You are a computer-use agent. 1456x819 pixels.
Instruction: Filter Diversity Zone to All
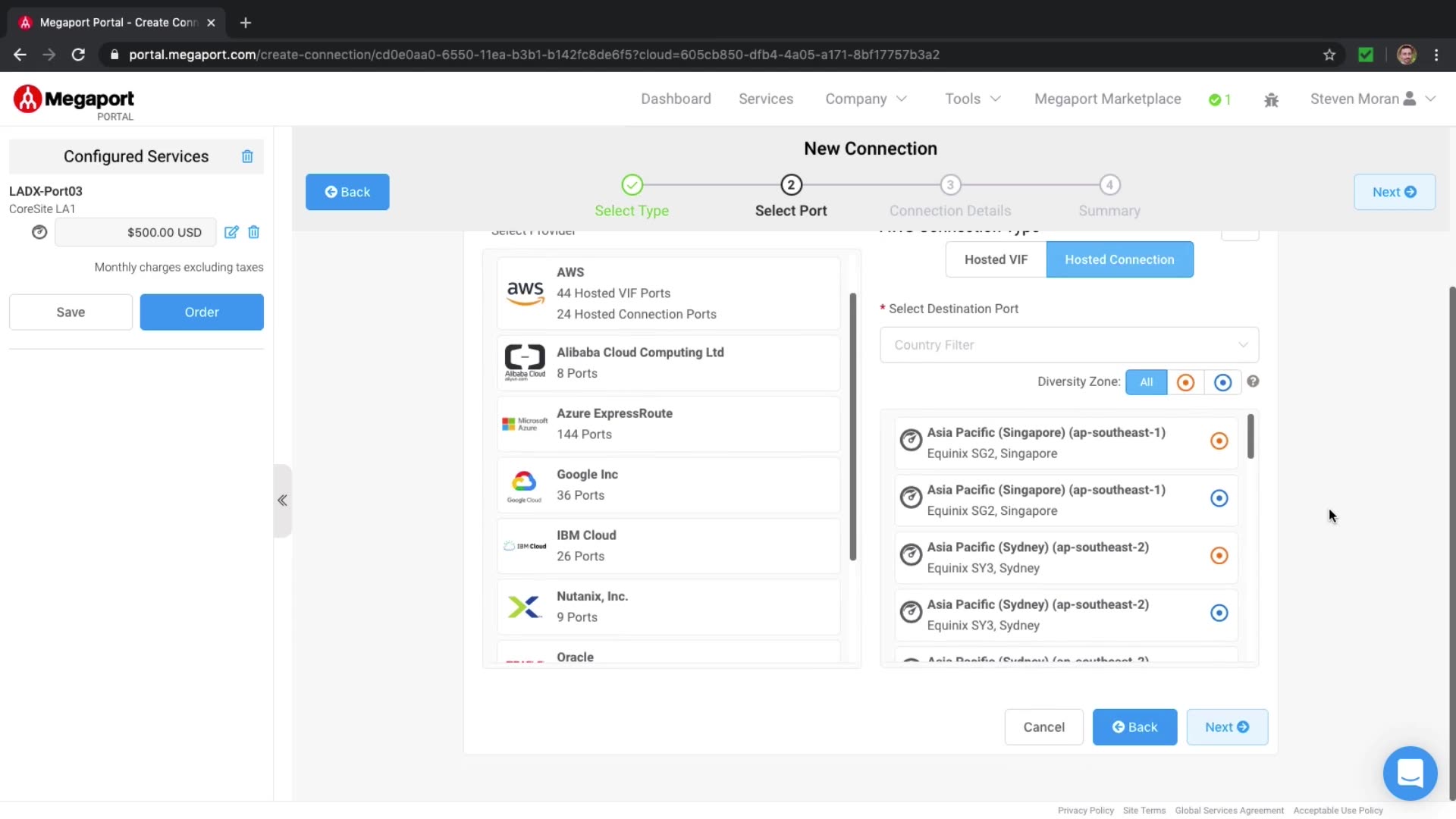1146,382
